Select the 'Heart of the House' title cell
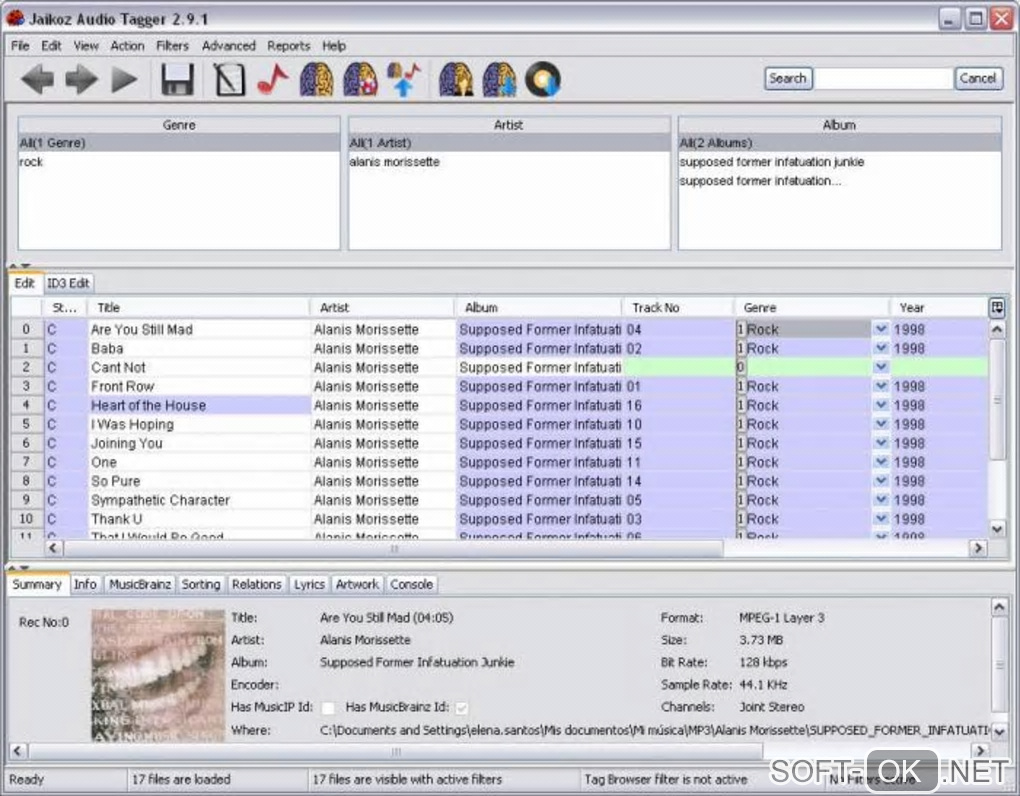This screenshot has width=1020, height=796. point(198,405)
